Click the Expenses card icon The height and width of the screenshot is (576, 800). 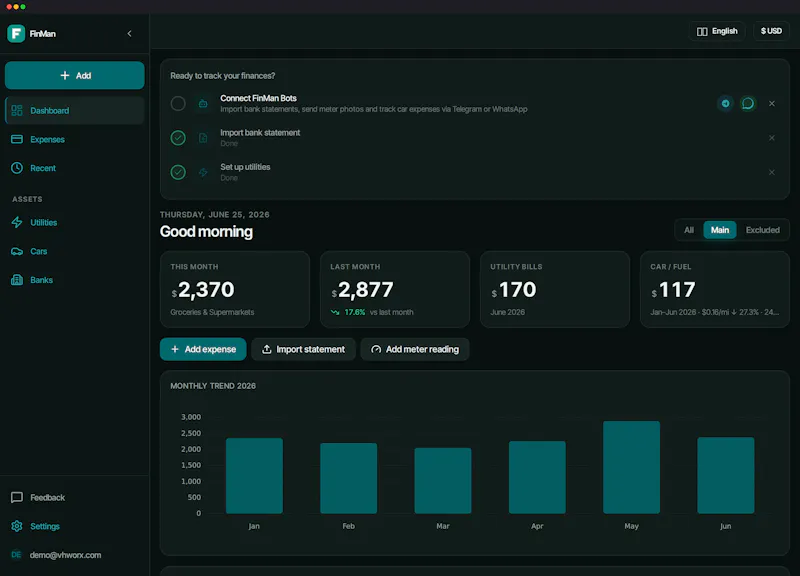pyautogui.click(x=17, y=139)
